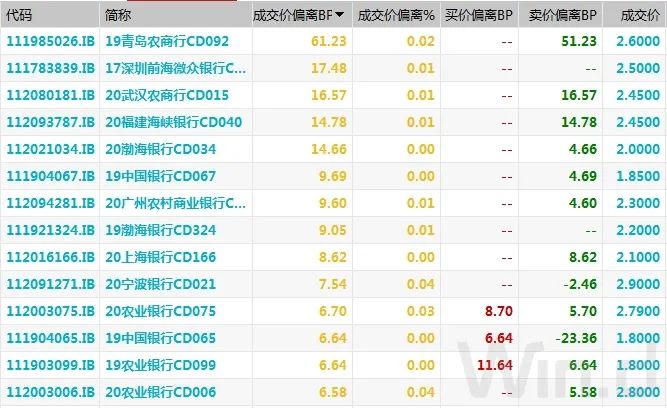Select 17深圳前海微众银行C... name
The width and height of the screenshot is (667, 408).
click(175, 68)
